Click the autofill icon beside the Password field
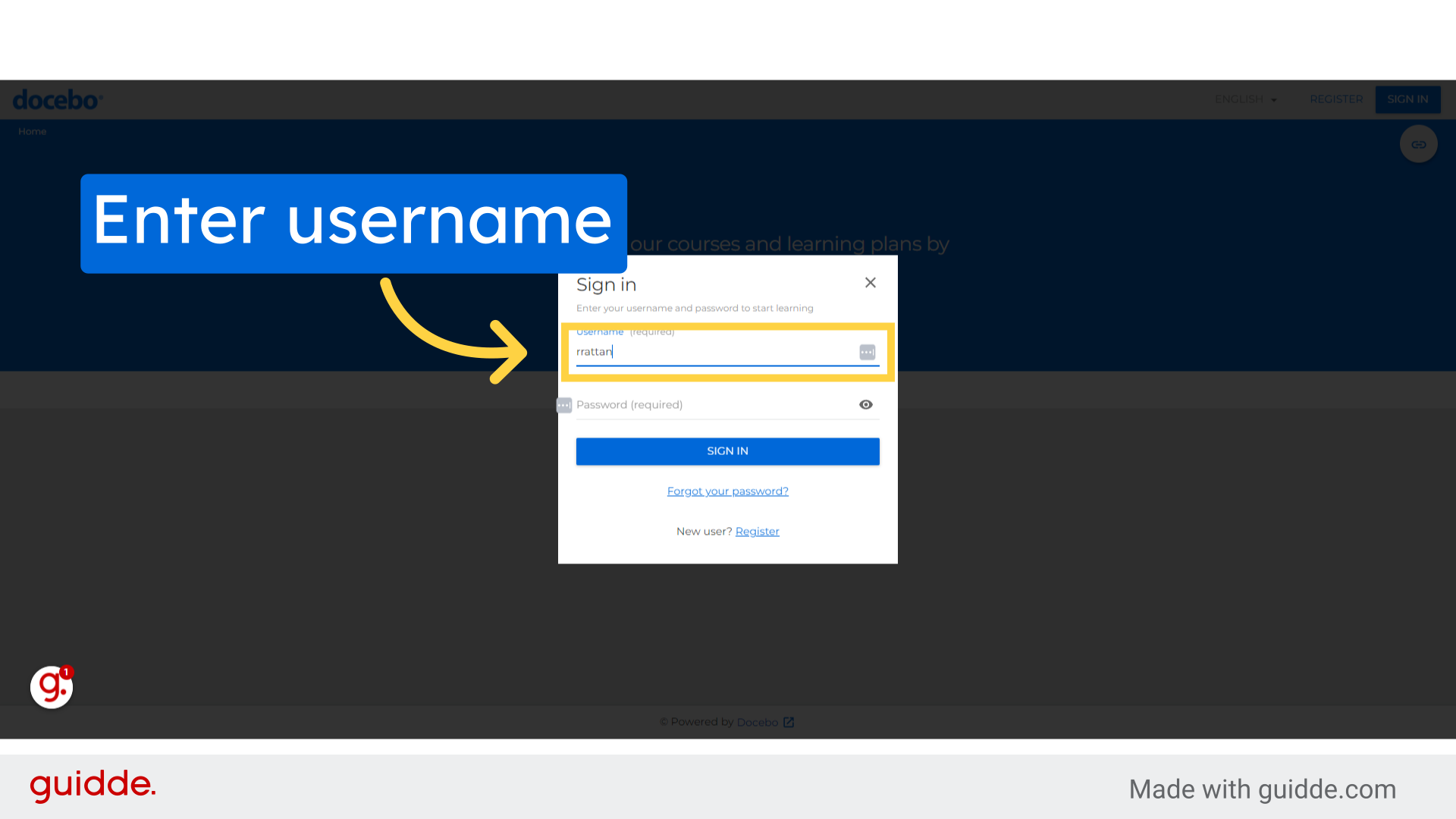This screenshot has height=819, width=1456. 563,405
